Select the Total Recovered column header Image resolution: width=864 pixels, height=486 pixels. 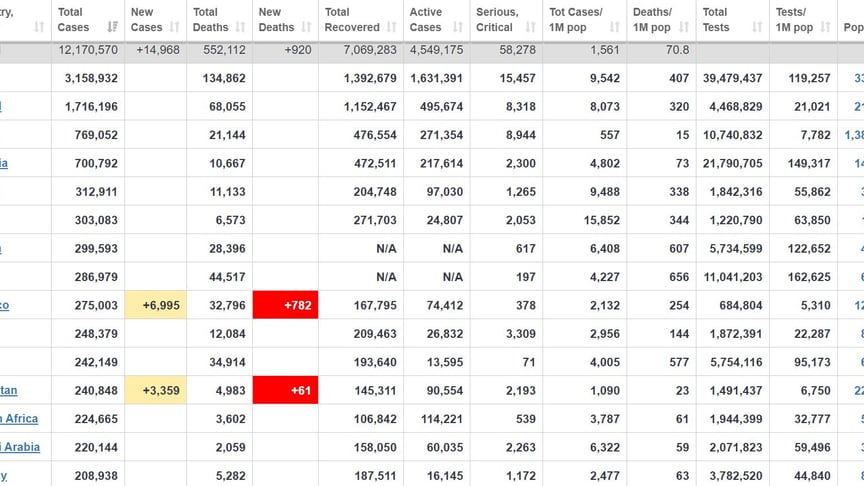361,20
